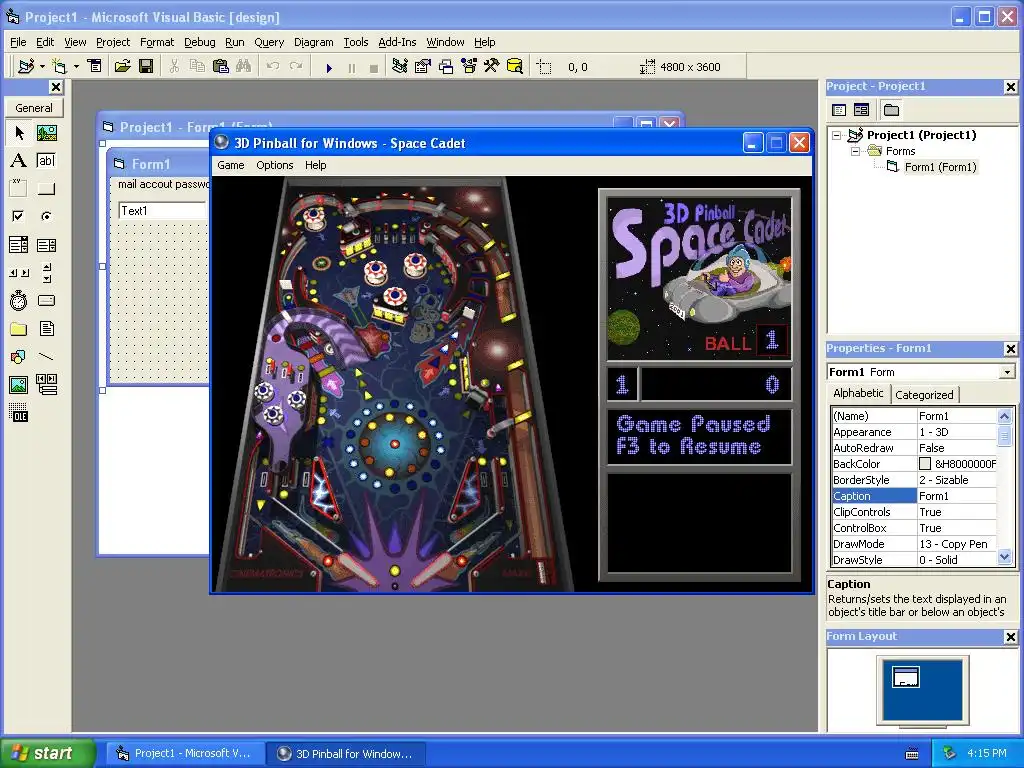Open the Add Form dropdown arrow
Screen dimensions: 1024x768
pyautogui.click(x=76, y=66)
